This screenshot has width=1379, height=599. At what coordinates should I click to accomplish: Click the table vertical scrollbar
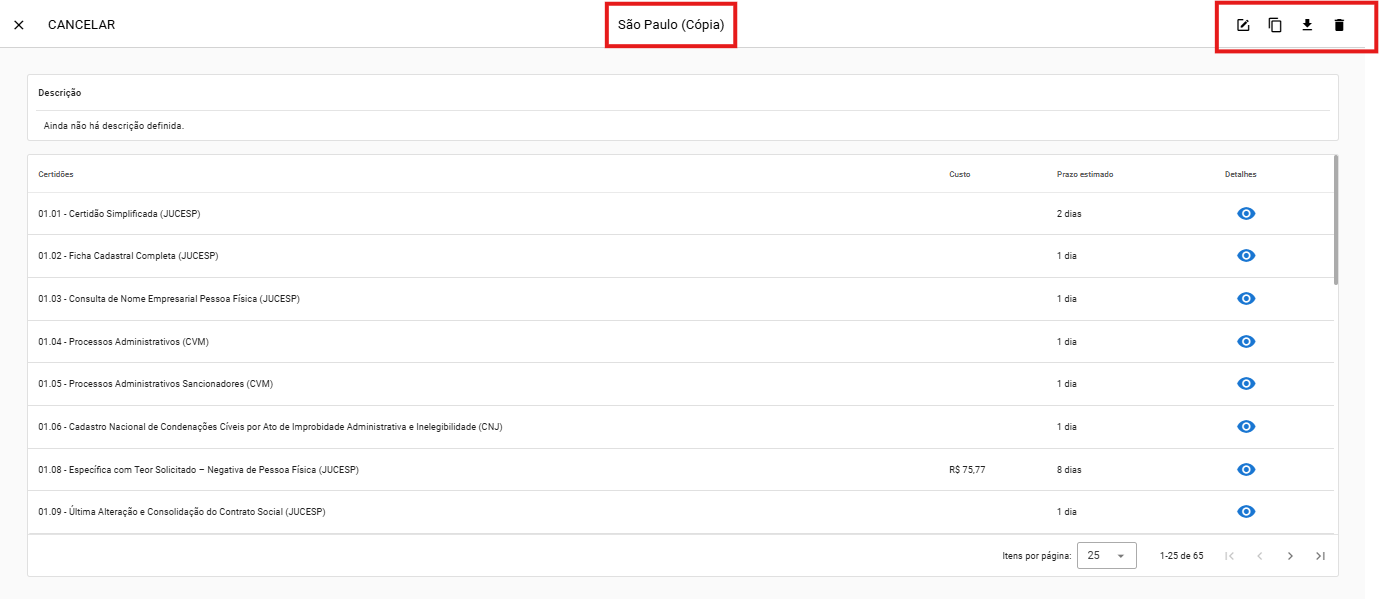click(1336, 220)
